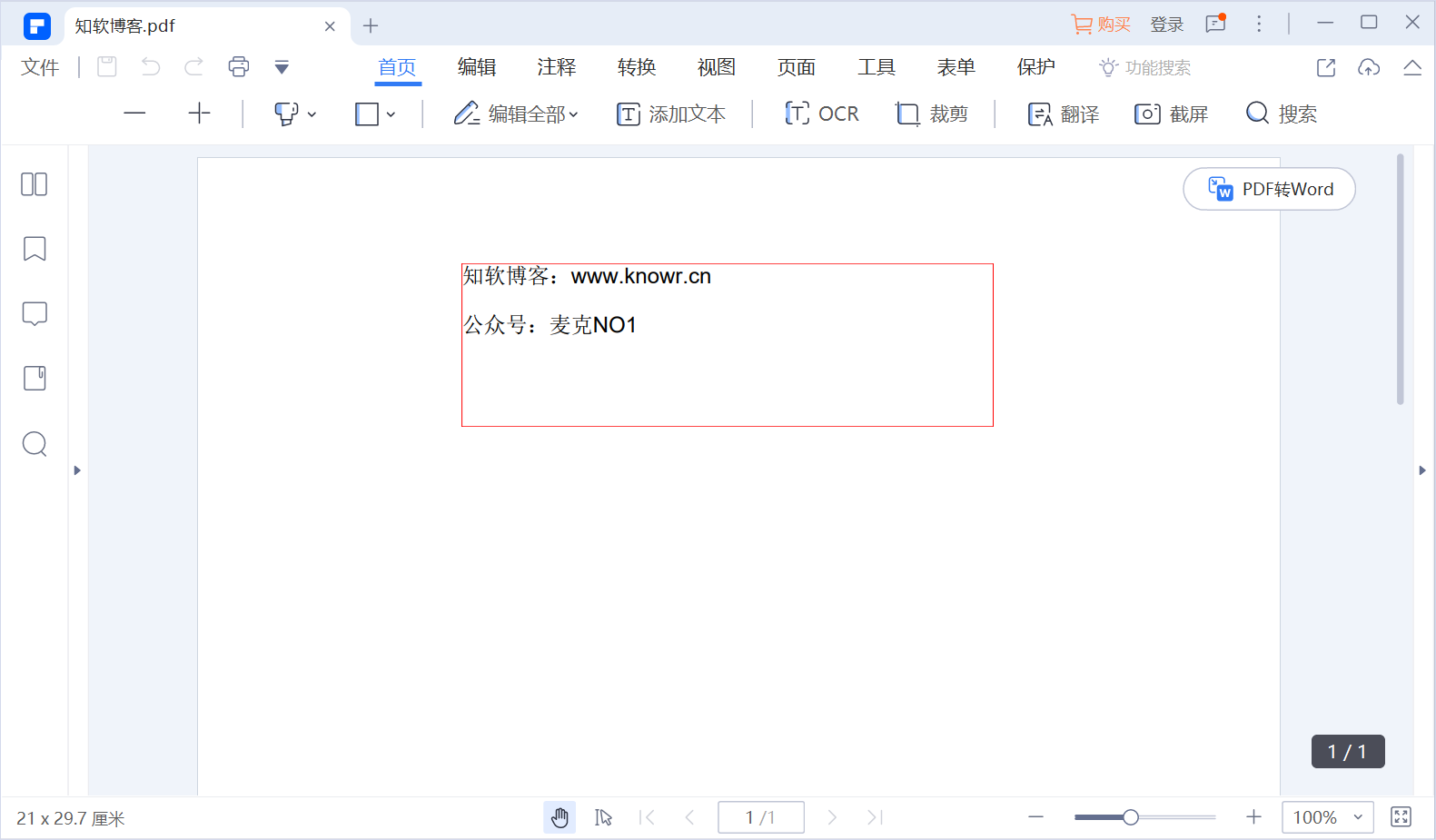1436x840 pixels.
Task: Toggle full screen mode icon
Action: (1401, 817)
